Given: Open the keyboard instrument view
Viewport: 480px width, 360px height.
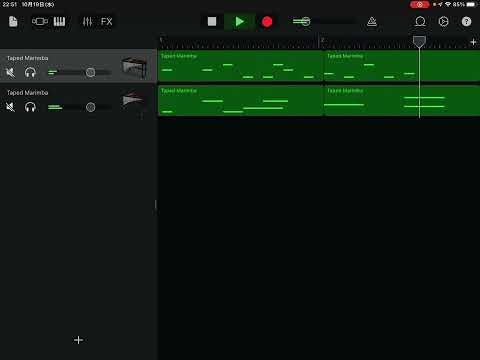Looking at the screenshot, I should tap(59, 22).
